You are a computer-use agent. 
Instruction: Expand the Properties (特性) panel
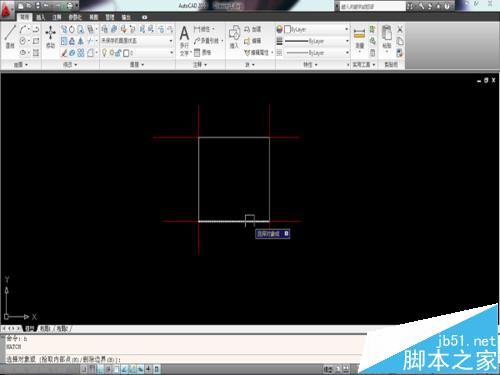click(x=310, y=65)
